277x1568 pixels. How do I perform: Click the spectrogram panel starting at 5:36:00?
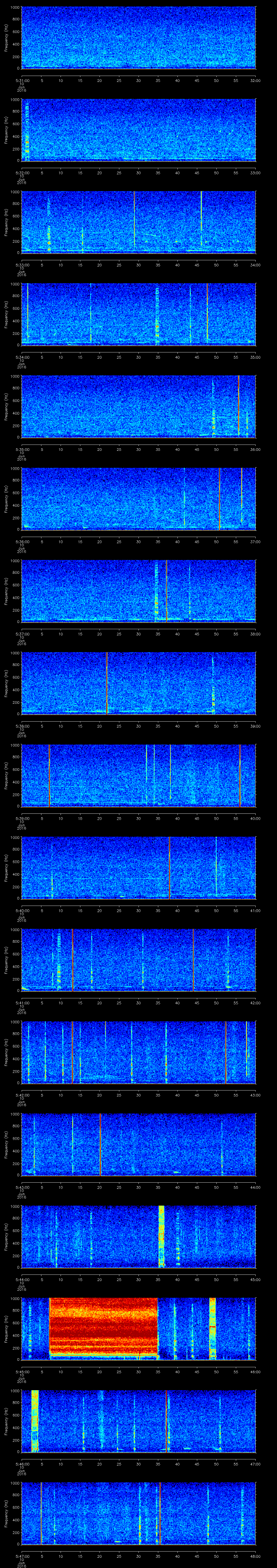[x=139, y=499]
